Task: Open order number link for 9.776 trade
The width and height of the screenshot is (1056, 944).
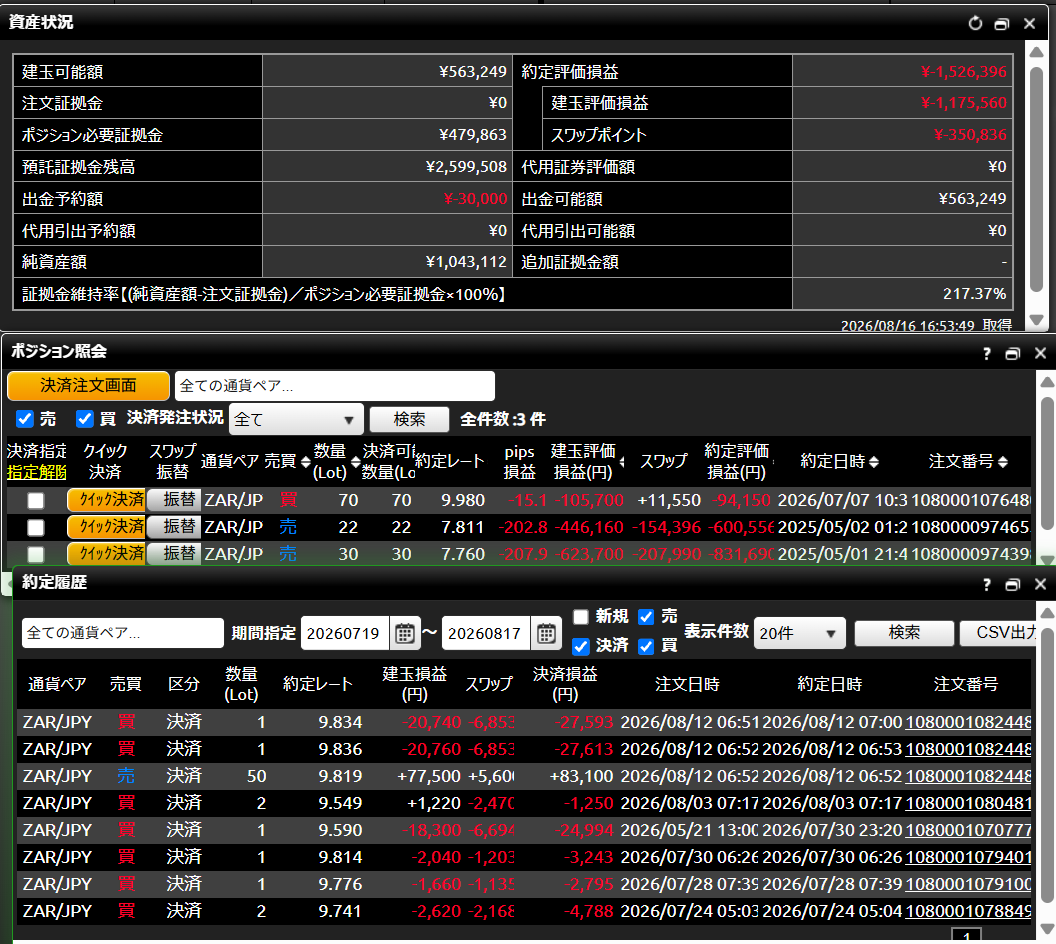Action: tap(968, 883)
